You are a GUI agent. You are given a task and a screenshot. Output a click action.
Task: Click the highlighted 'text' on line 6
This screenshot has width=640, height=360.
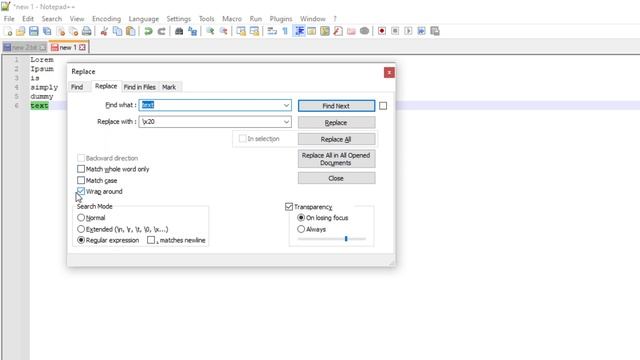[39, 106]
